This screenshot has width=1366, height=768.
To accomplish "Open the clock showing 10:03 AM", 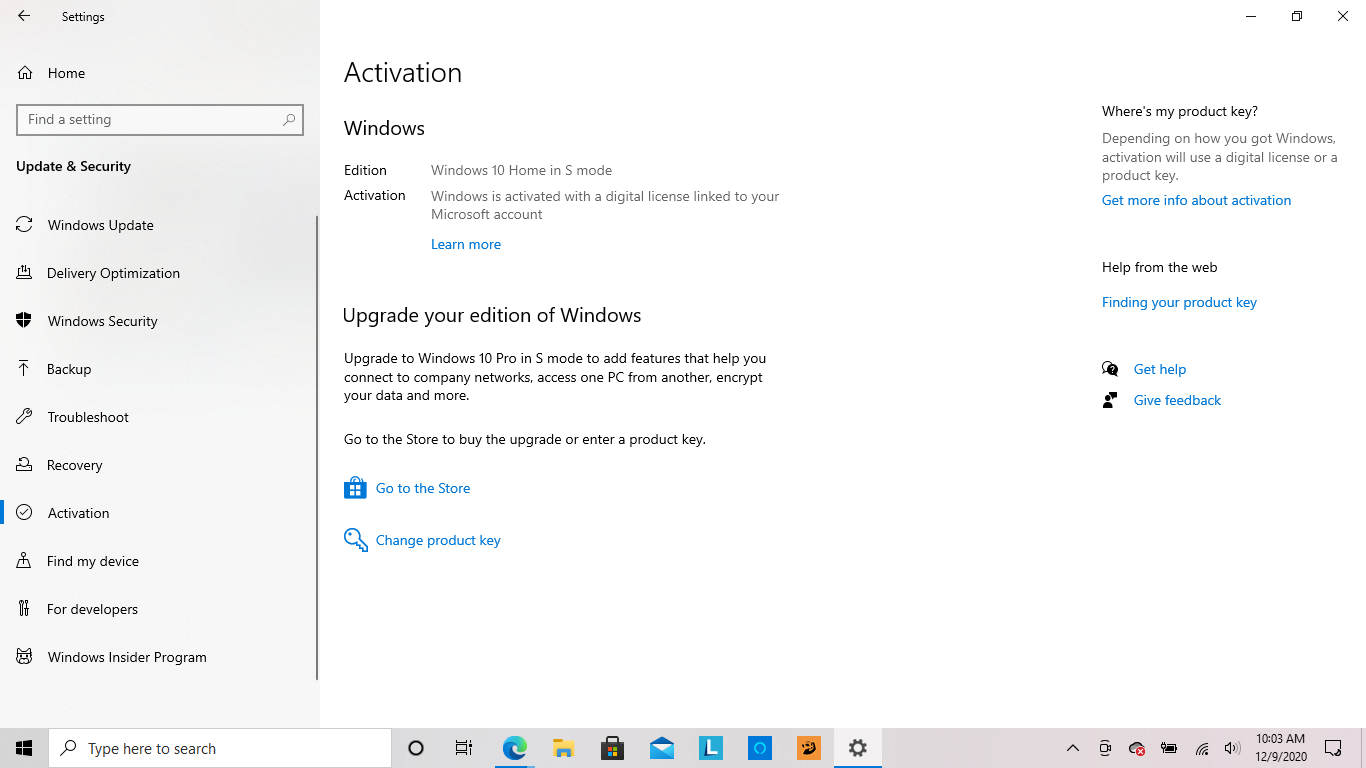I will (1281, 748).
